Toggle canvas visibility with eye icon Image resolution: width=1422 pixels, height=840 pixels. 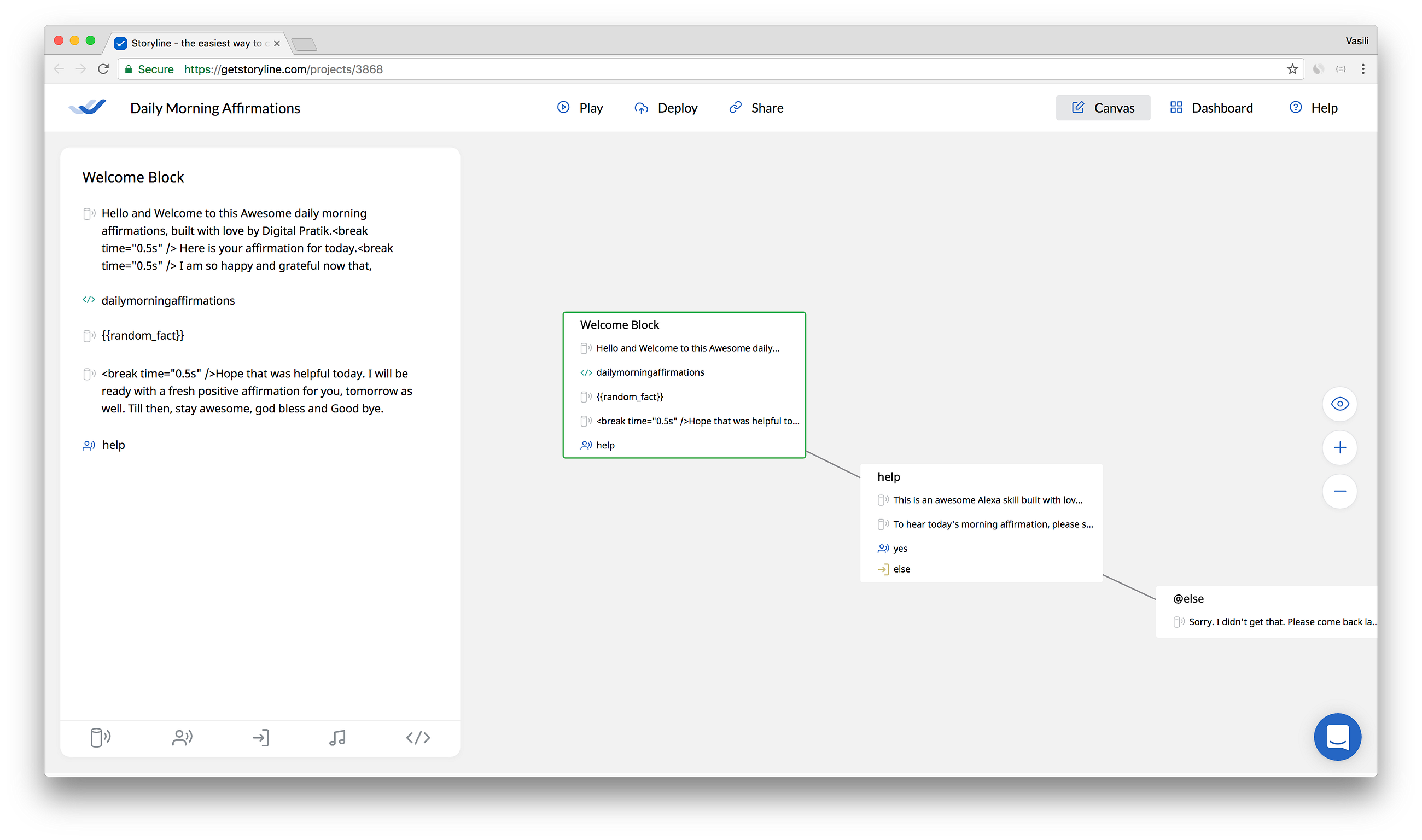pos(1339,404)
